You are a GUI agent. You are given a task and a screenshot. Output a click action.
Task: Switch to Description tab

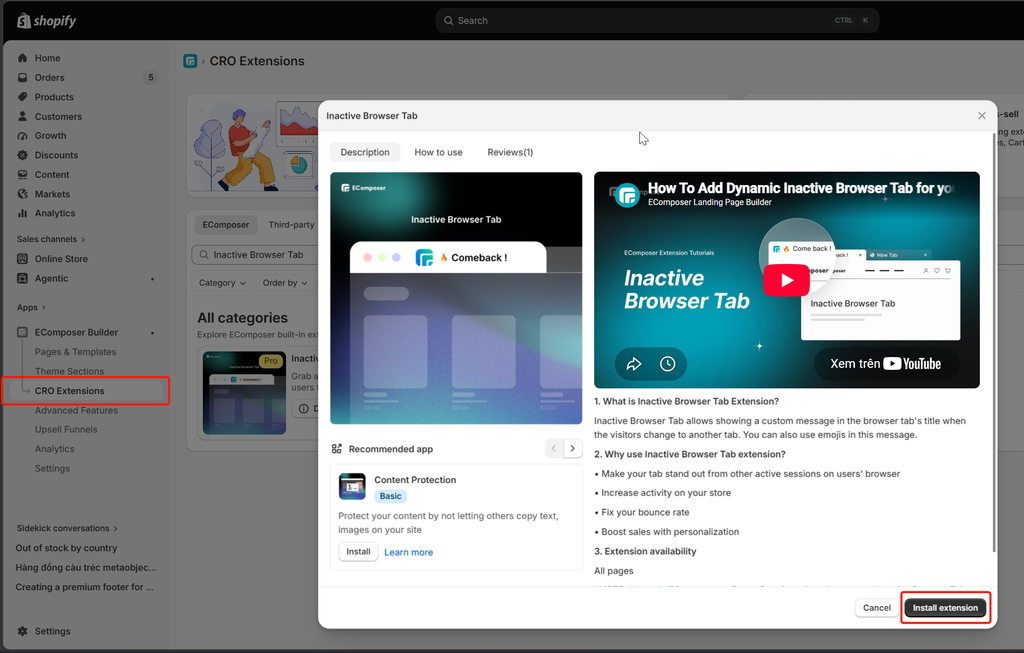click(x=365, y=152)
